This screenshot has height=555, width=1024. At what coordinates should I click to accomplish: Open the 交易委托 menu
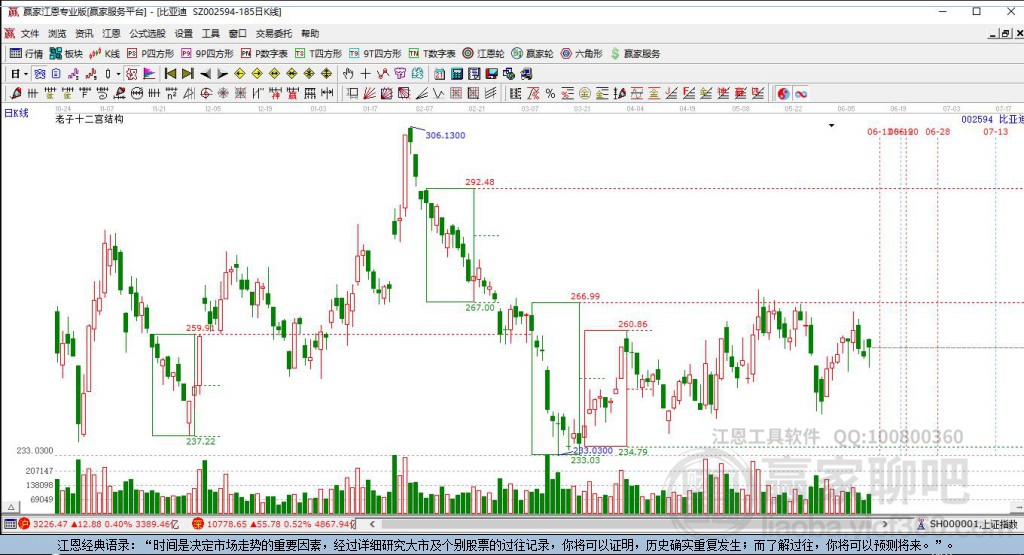[274, 33]
